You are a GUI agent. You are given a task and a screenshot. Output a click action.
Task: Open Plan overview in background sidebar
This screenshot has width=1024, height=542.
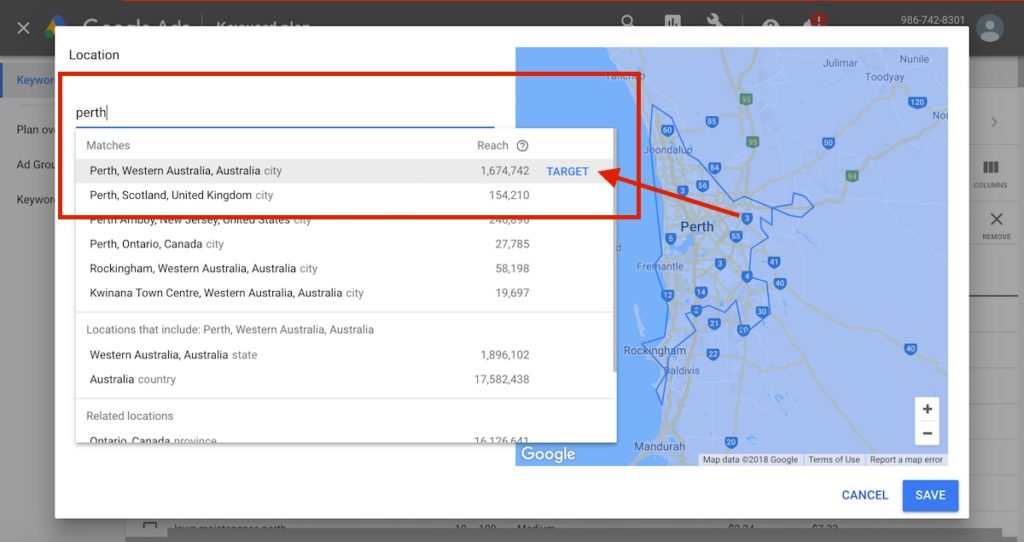click(x=35, y=130)
